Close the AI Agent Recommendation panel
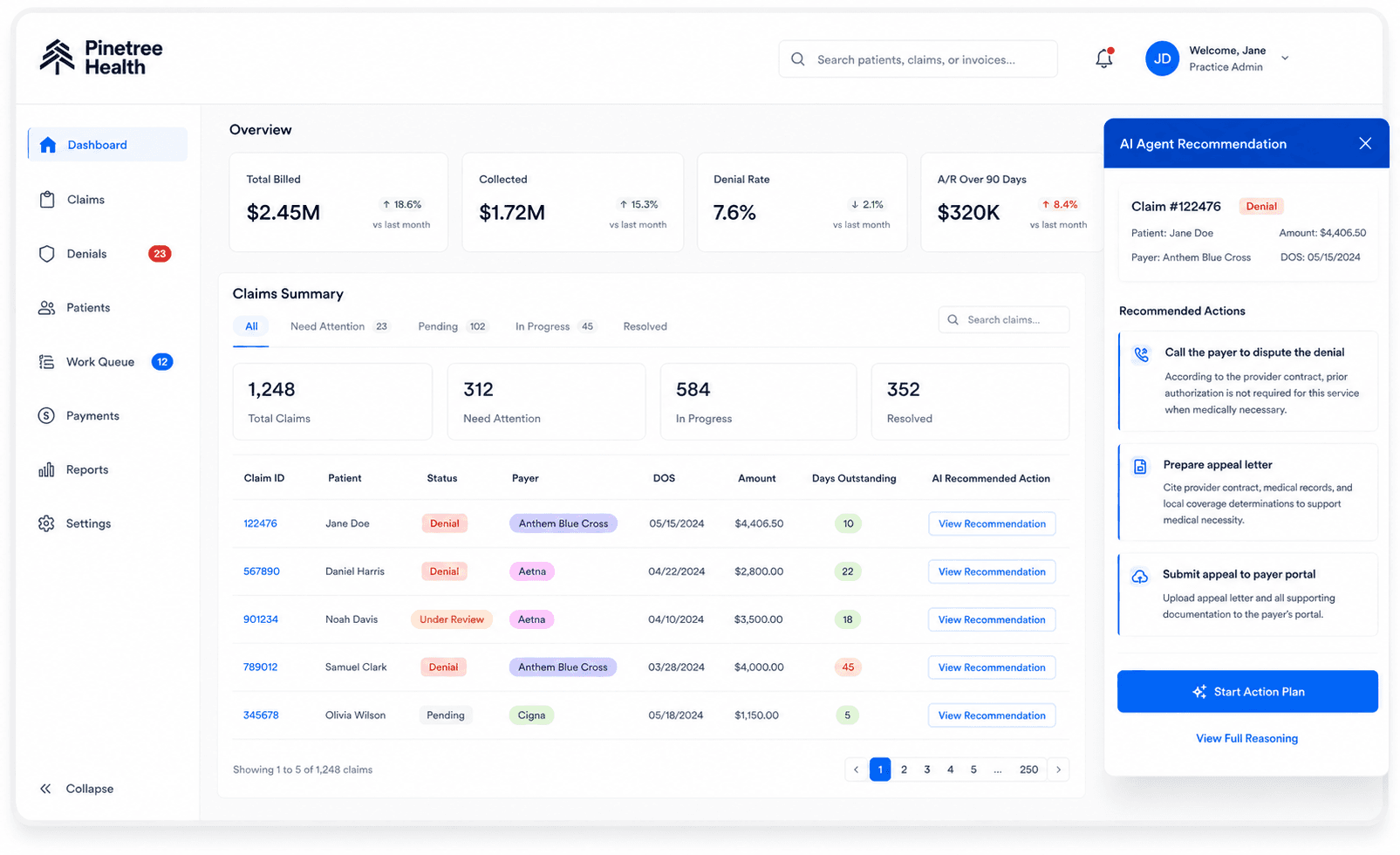Screen dimensions: 1400x855 point(1365,143)
